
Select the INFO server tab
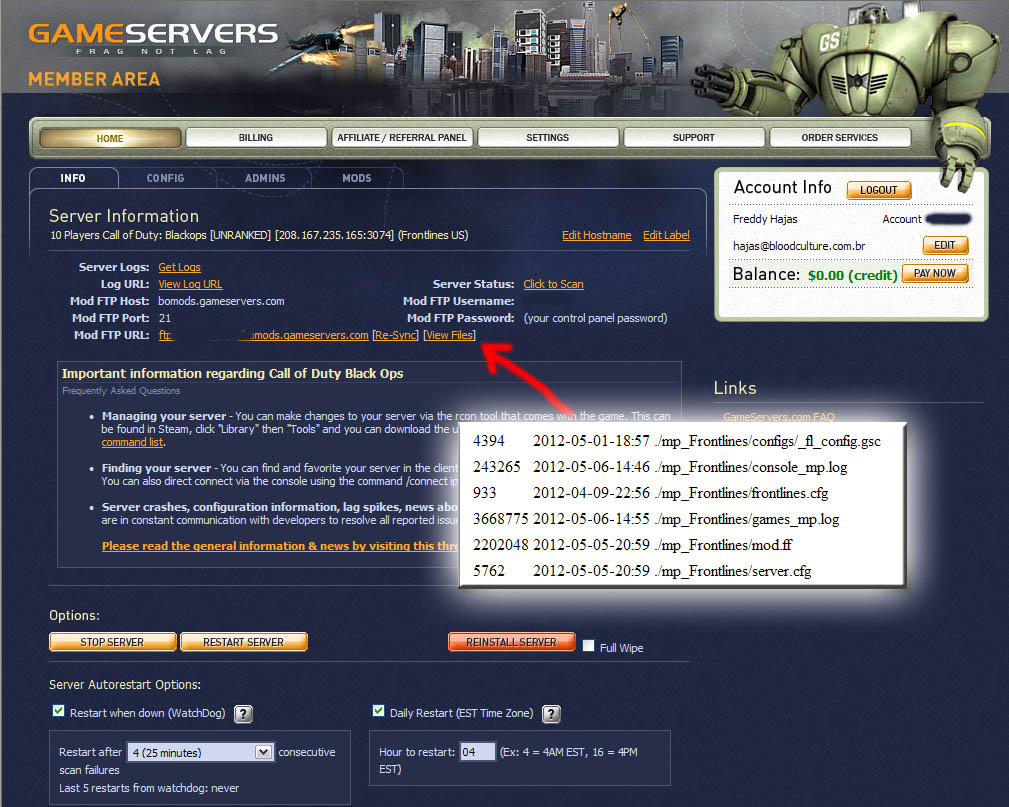tap(73, 178)
